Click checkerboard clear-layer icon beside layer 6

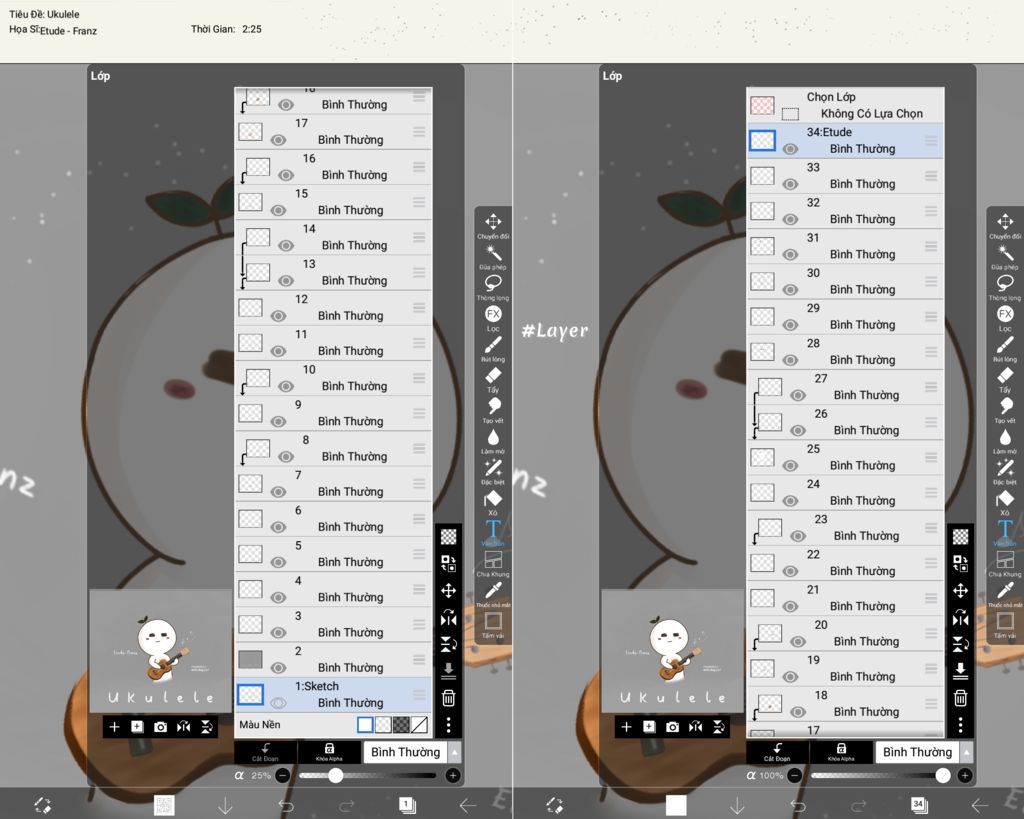[449, 537]
